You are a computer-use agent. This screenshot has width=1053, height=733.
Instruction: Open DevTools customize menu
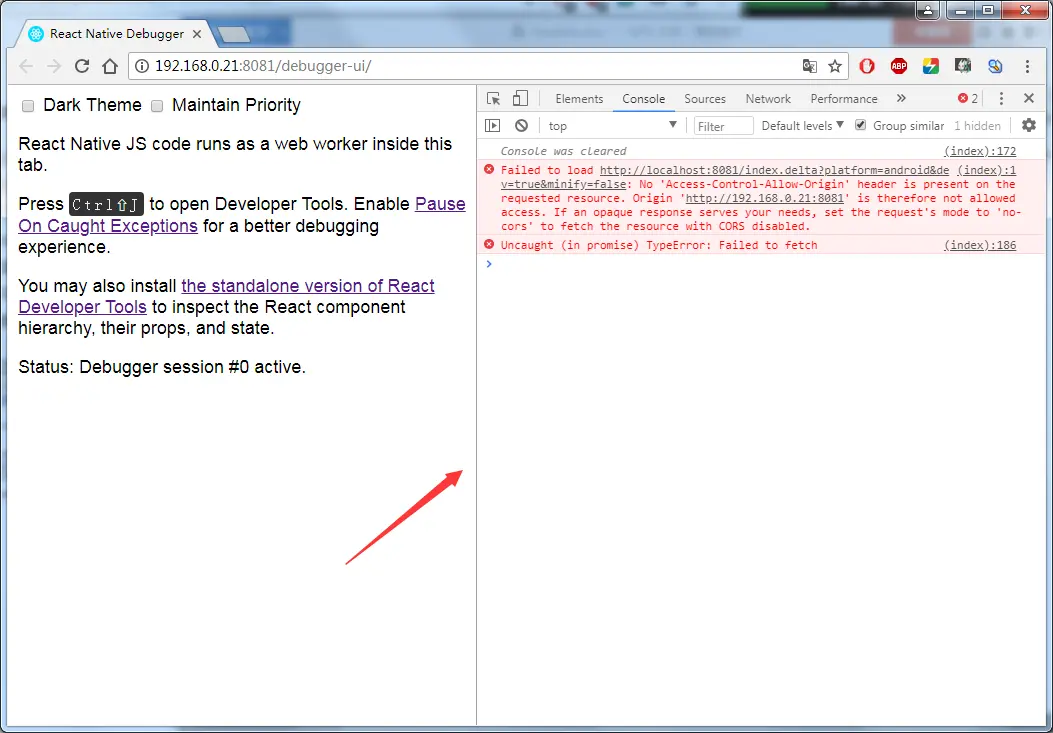[1001, 99]
